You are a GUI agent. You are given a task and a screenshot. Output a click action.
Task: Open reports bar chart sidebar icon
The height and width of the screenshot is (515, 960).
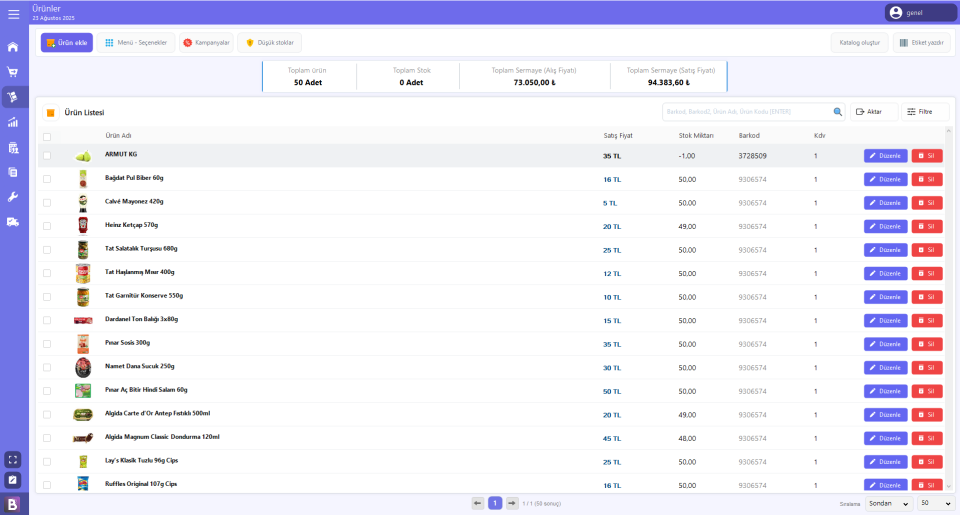coord(13,122)
